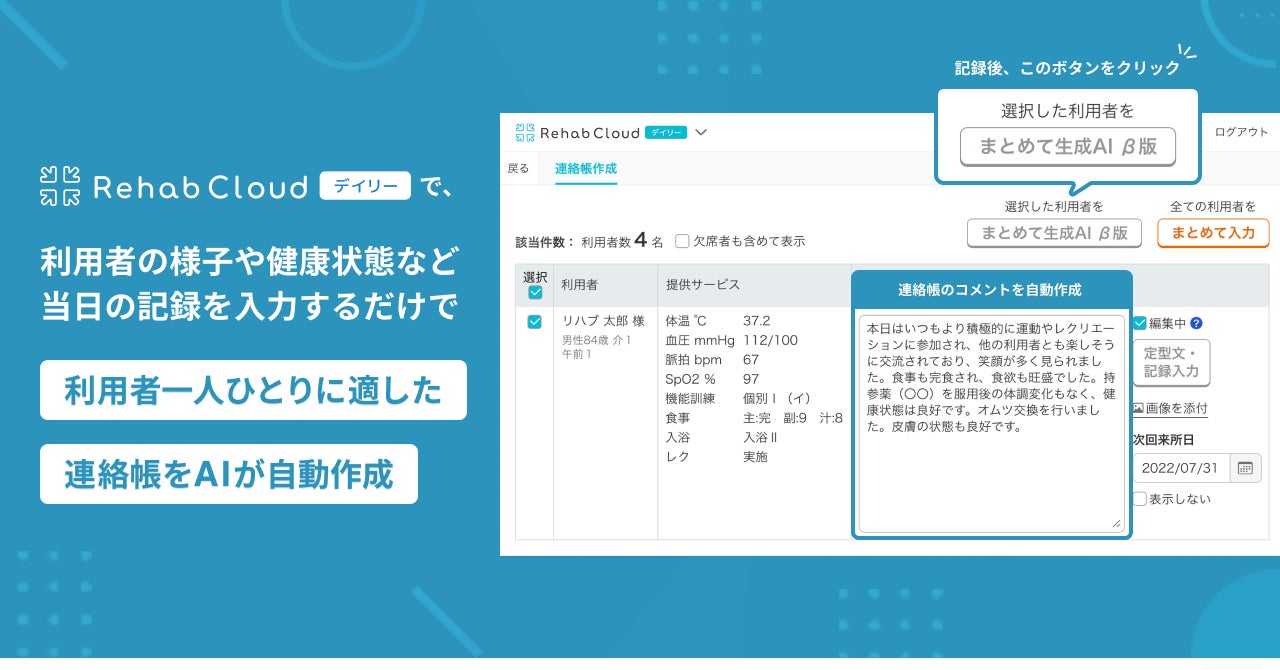1280x670 pixels.
Task: Uncheck the checkbox for リハブ 太郎 様
Action: (535, 321)
